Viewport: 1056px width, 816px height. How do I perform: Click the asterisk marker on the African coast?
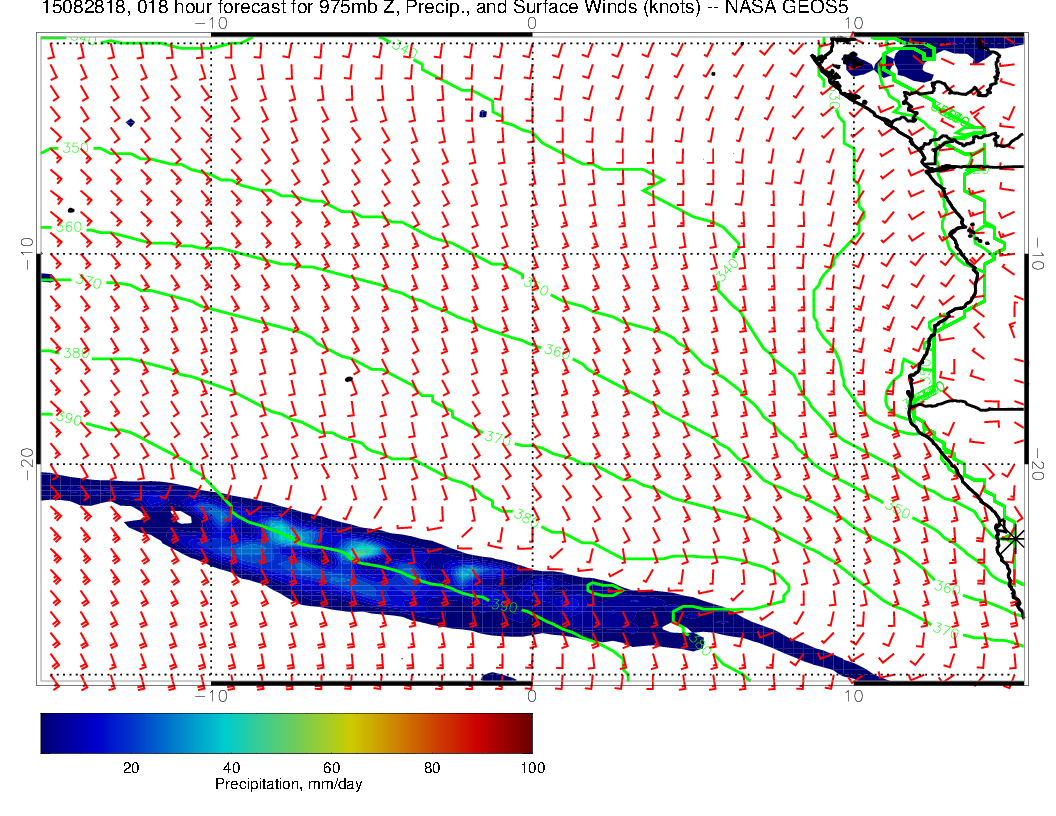(1015, 538)
